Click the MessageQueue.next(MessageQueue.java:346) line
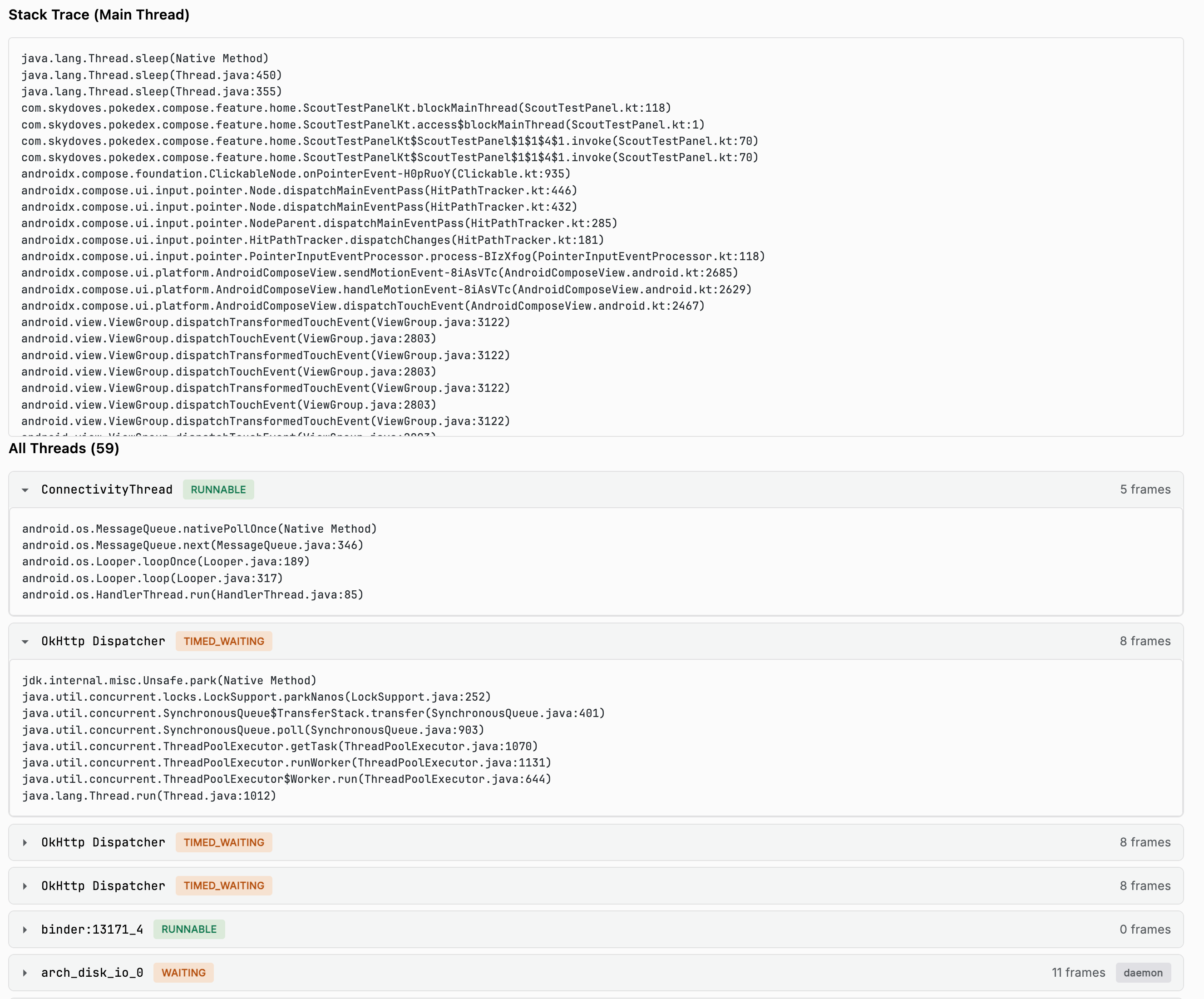Image resolution: width=1204 pixels, height=999 pixels. [x=192, y=545]
